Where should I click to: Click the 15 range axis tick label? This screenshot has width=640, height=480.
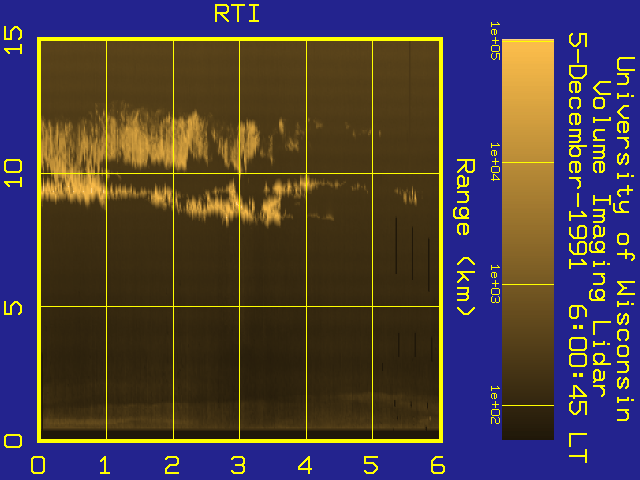(13, 40)
